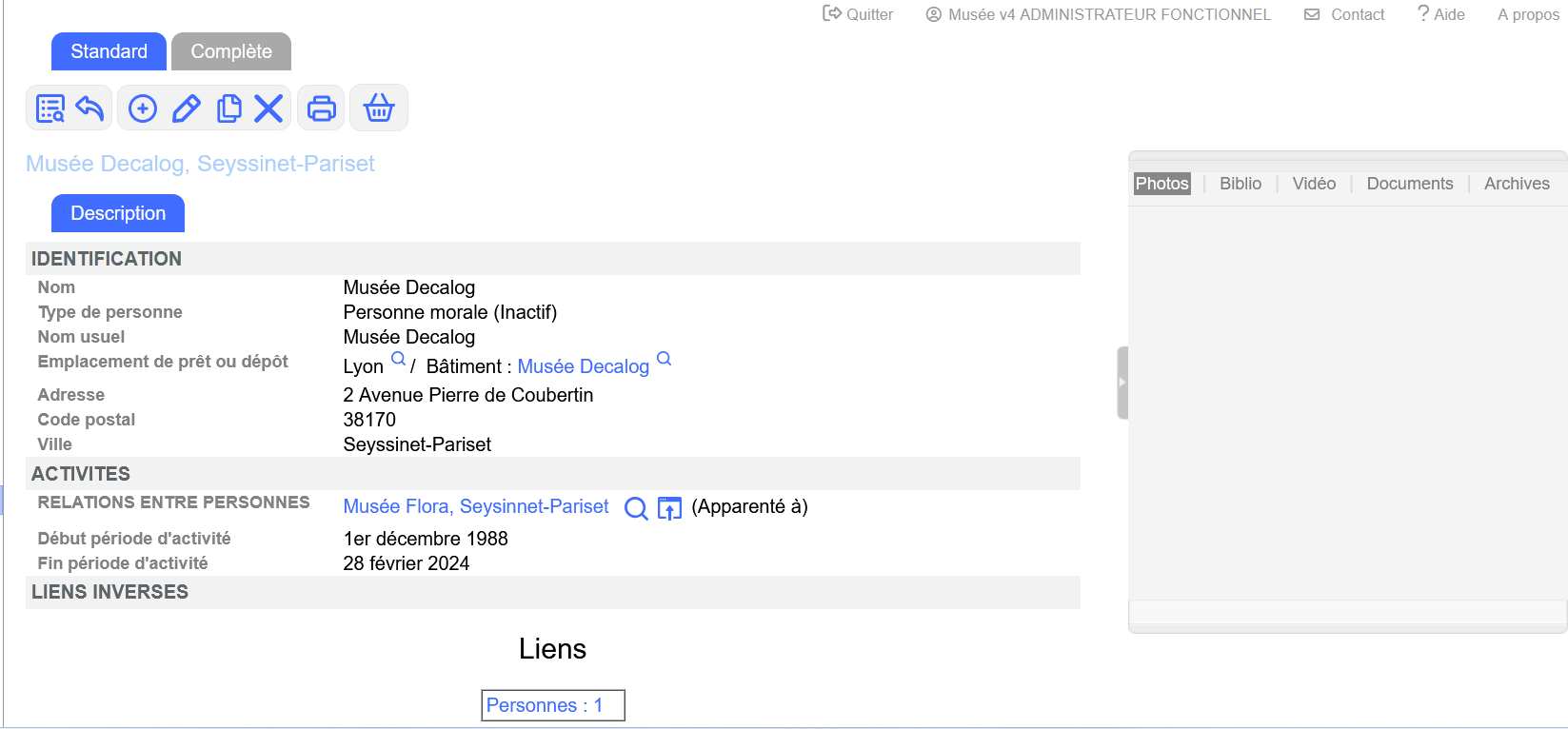
Task: Open magnifier beside Musée Flora relation
Action: 635,508
